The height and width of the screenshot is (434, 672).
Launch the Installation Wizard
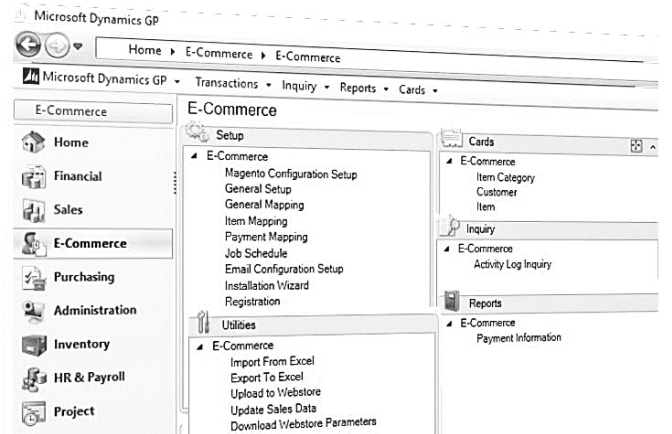[x=267, y=285]
